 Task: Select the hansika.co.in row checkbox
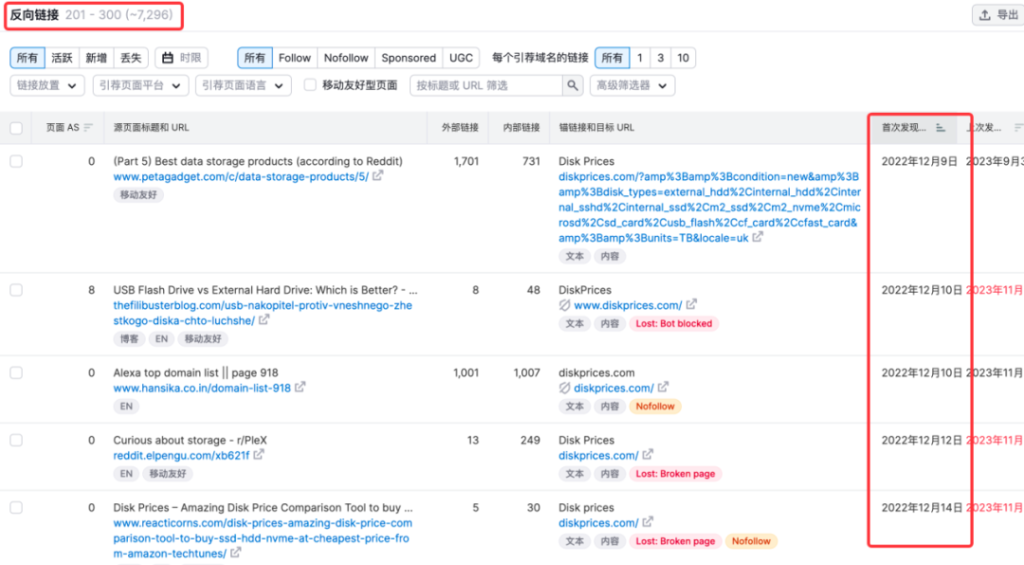click(x=16, y=373)
